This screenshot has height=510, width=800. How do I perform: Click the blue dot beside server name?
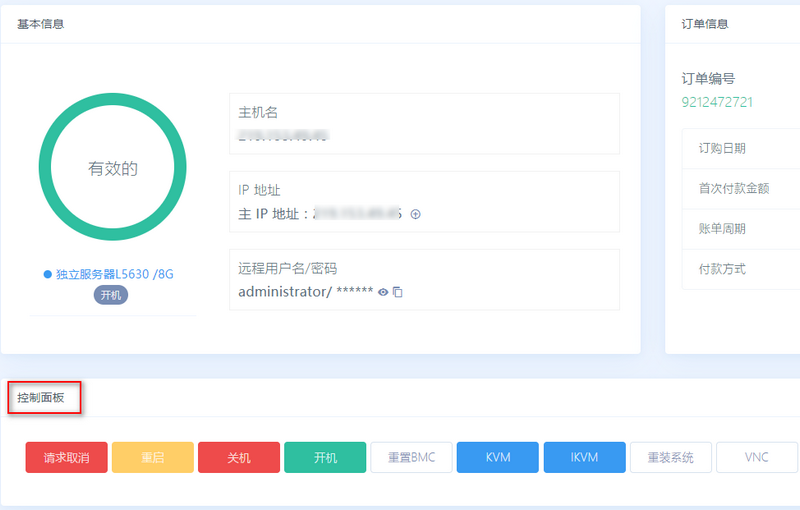click(47, 274)
